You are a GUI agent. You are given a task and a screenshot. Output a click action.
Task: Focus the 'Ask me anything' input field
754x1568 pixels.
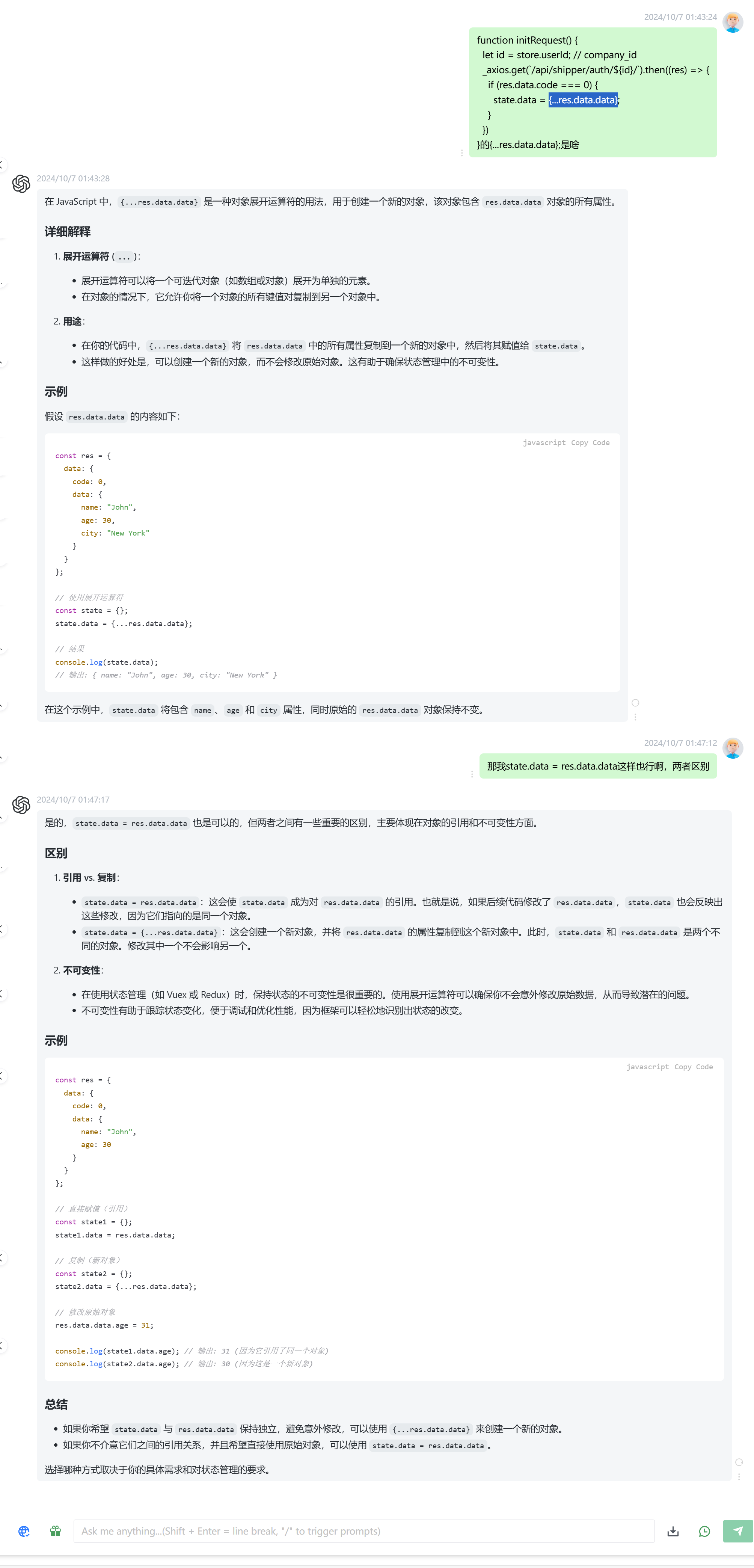pos(364,1531)
